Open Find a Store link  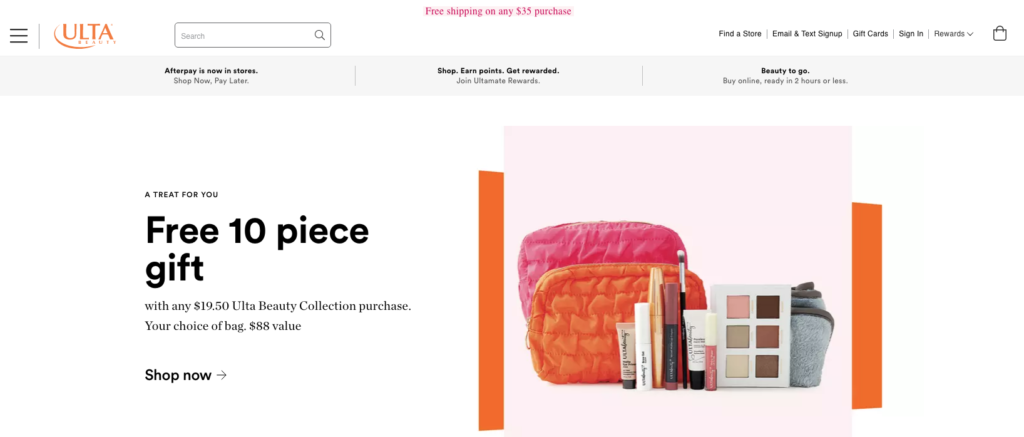740,34
